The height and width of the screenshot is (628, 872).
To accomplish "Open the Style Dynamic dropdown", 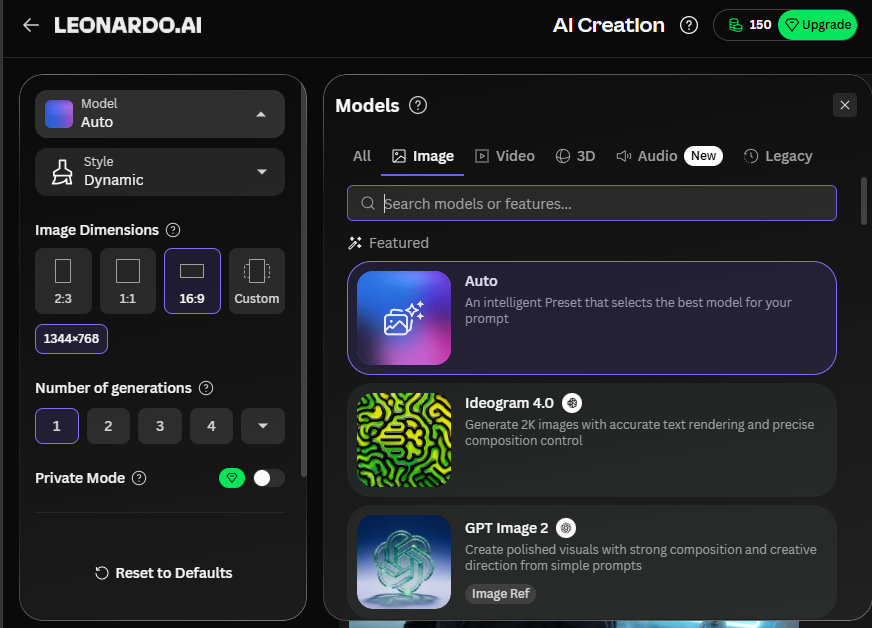I will click(x=160, y=172).
